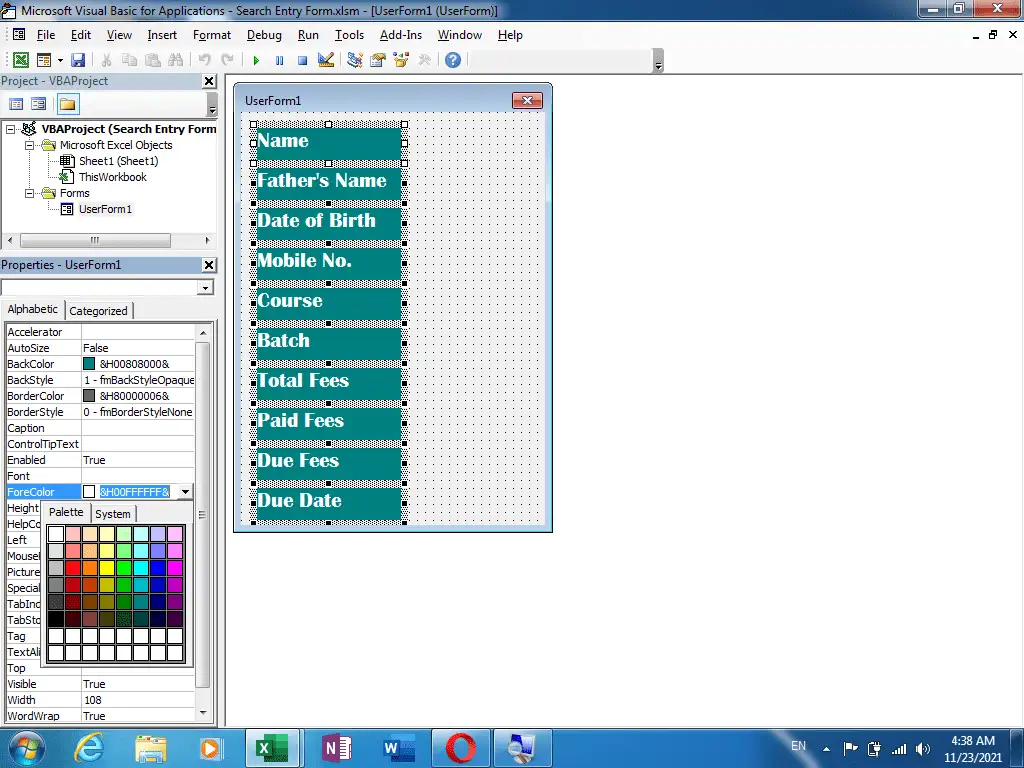This screenshot has height=768, width=1024.
Task: Select the Name label on UserForm1
Action: tap(328, 144)
